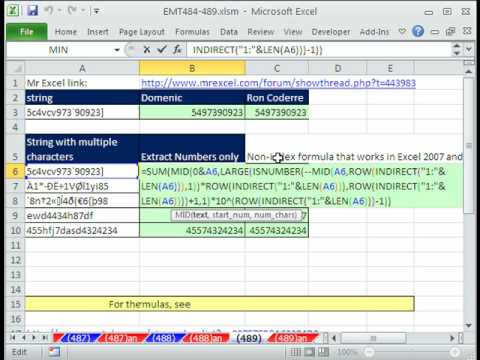Switch to the Home ribbon tab
Screen dimensions: 480x360
pyautogui.click(x=66, y=32)
